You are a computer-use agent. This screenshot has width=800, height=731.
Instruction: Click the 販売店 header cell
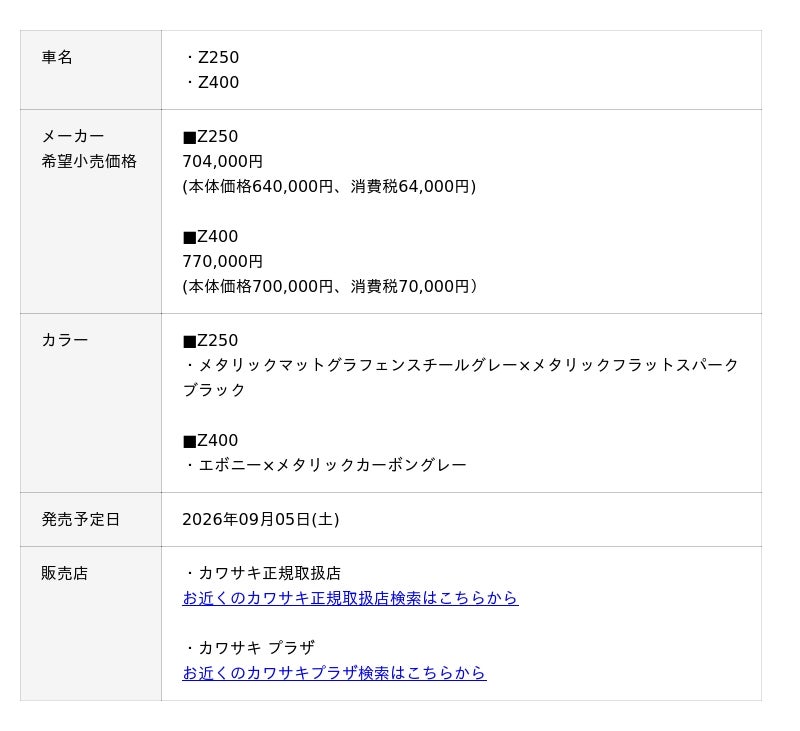pyautogui.click(x=91, y=623)
